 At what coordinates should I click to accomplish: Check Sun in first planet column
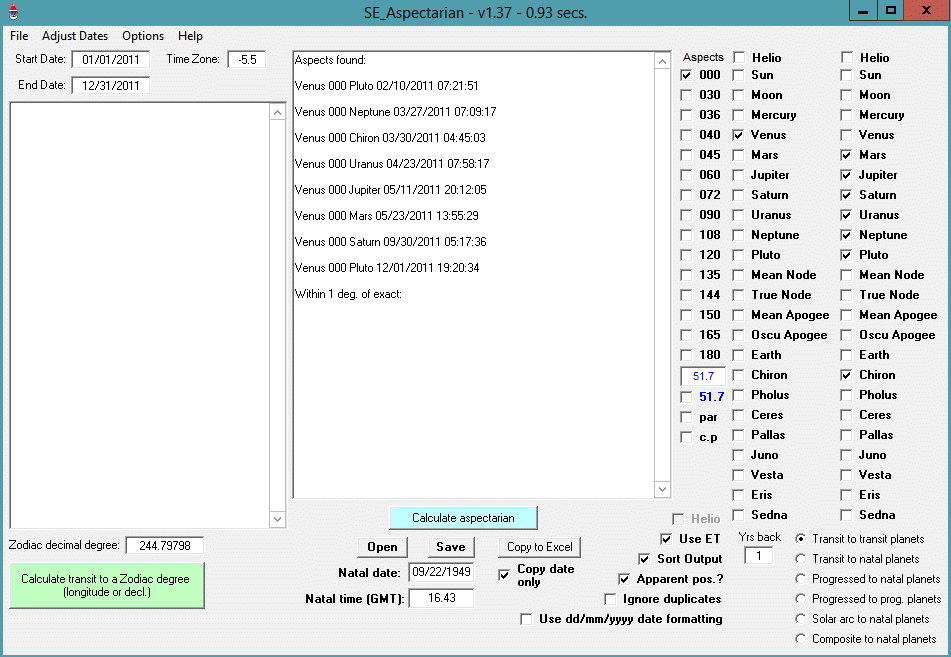(738, 75)
